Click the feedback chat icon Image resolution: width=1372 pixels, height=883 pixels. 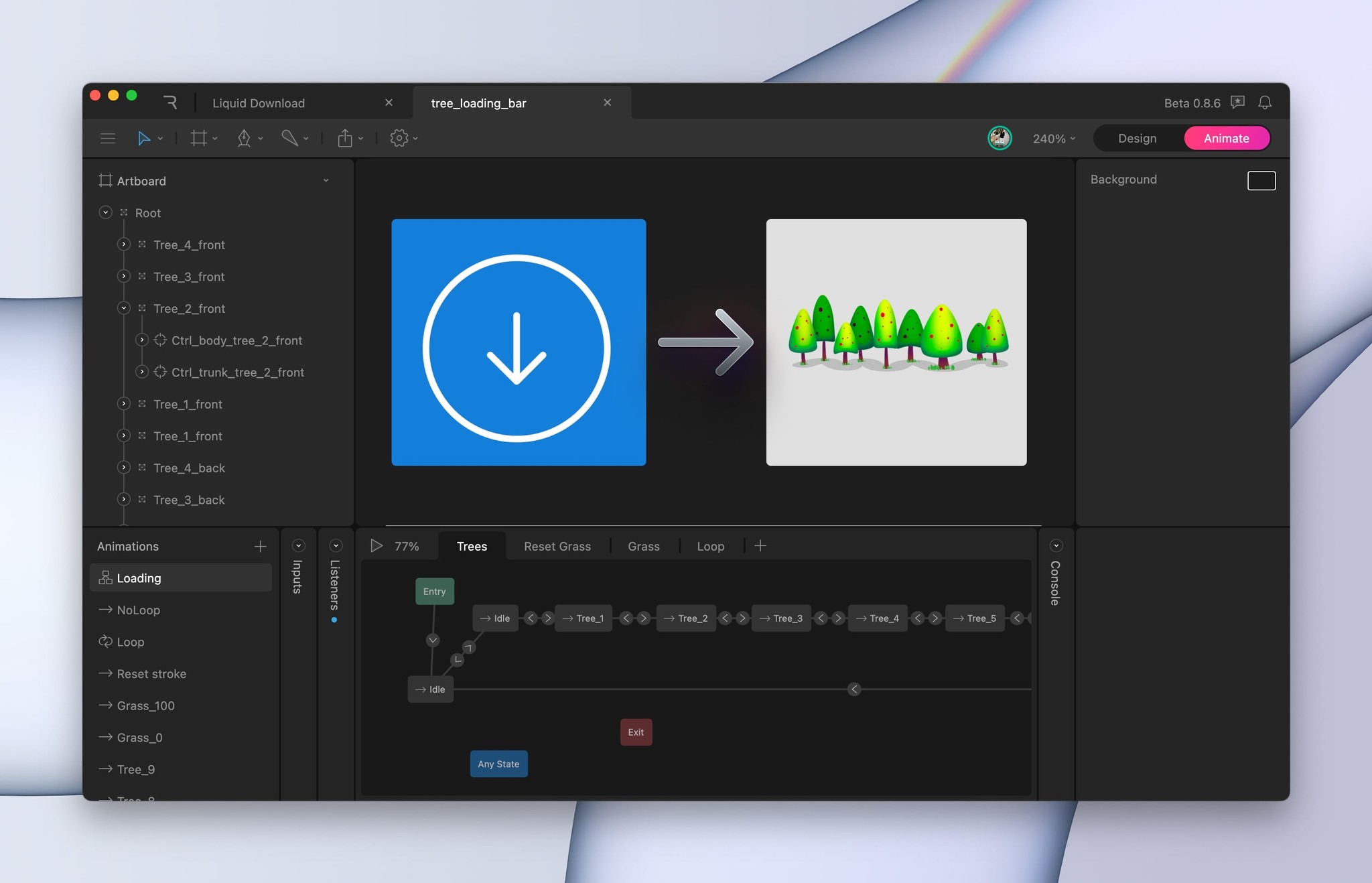1238,103
